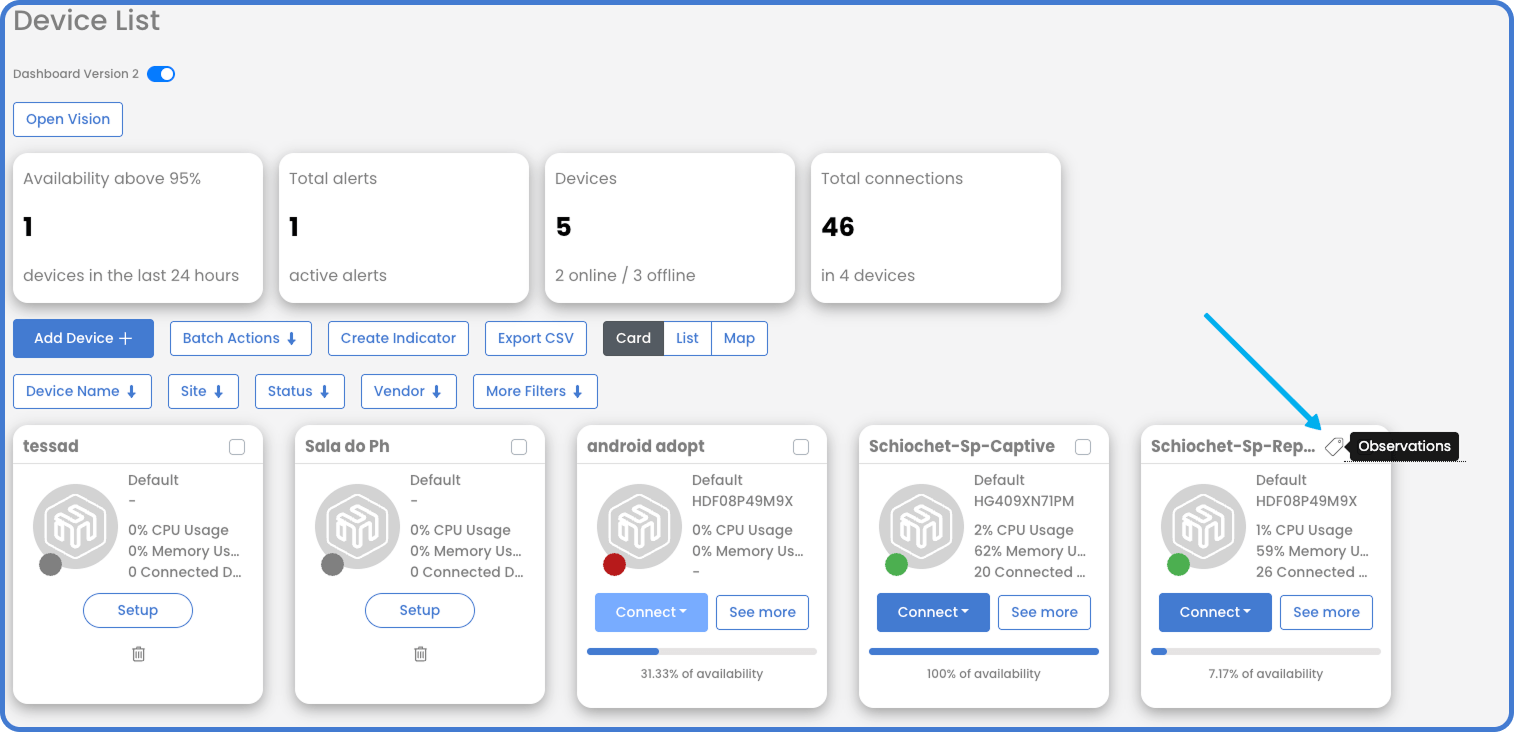Viewport: 1514px width, 732px height.
Task: Switch to List view
Action: point(687,338)
